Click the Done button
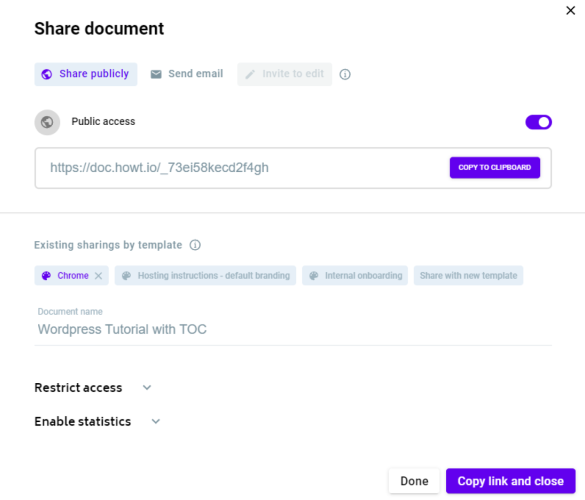Viewport: 585px width, 500px height. tap(414, 481)
